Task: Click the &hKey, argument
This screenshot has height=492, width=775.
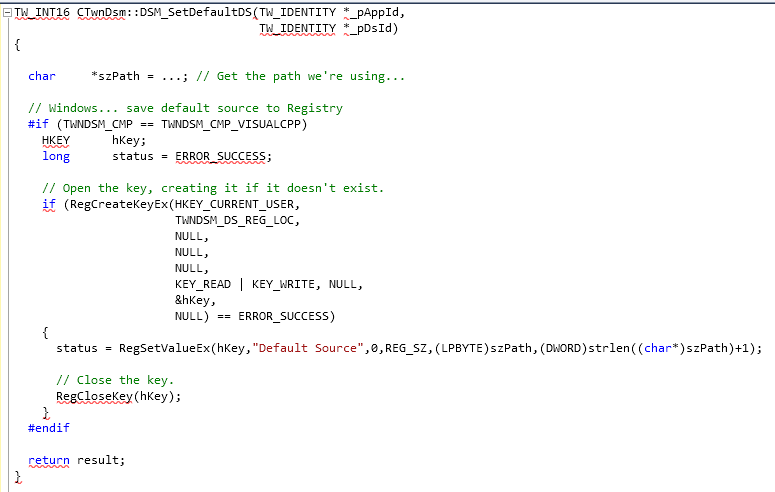Action: pyautogui.click(x=195, y=300)
